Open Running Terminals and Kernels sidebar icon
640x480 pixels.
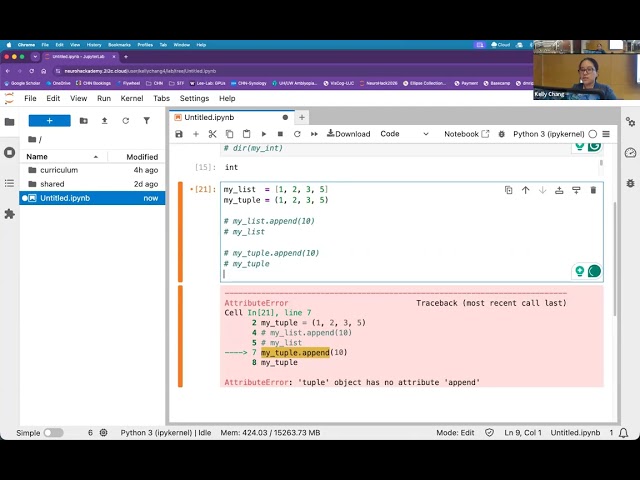(x=9, y=153)
